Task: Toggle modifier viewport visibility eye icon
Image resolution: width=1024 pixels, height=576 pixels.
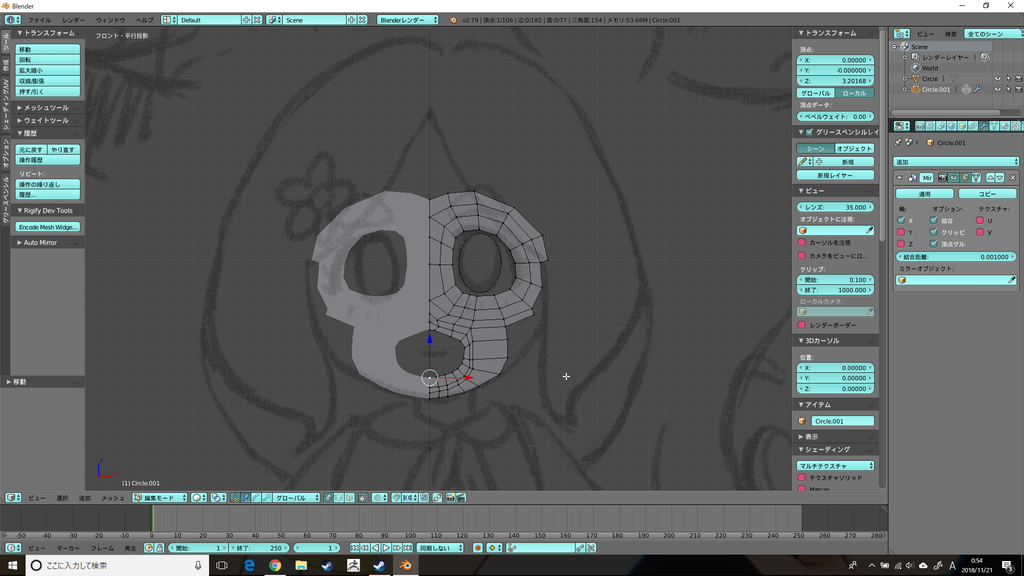Action: click(x=953, y=178)
